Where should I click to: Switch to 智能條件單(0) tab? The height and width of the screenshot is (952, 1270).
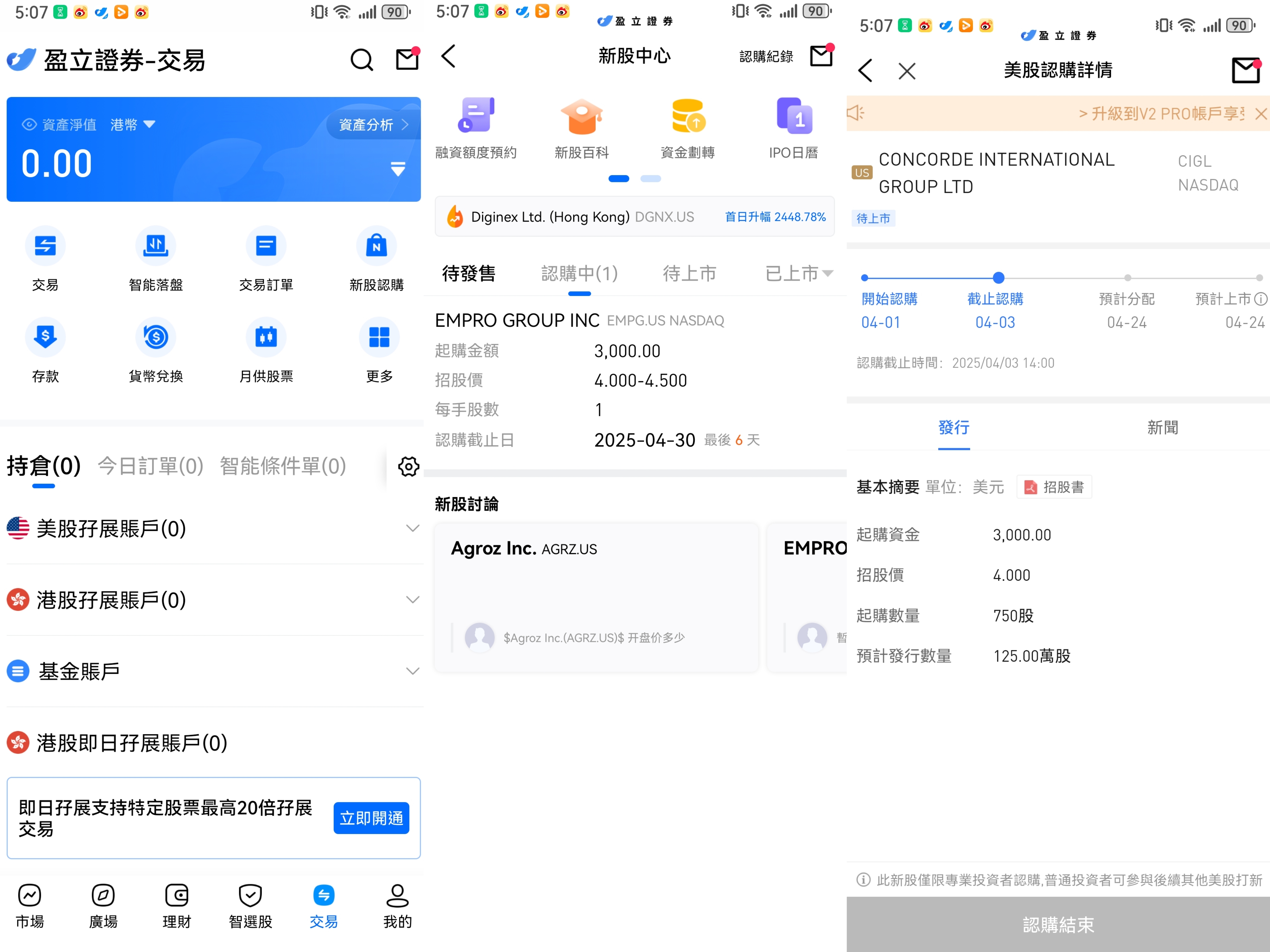282,466
